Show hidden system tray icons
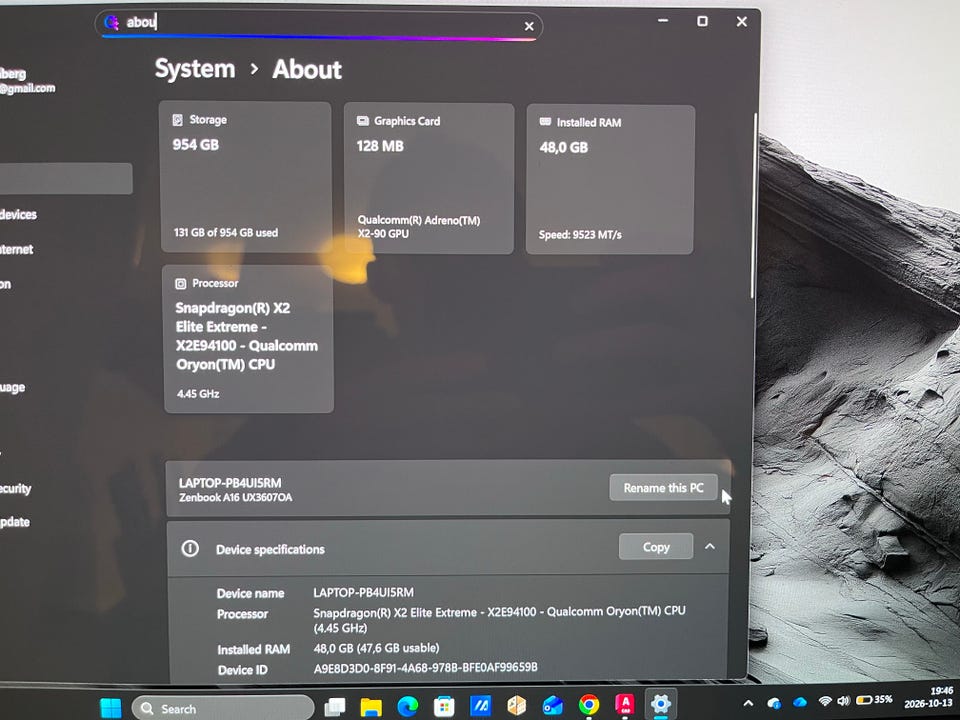 (x=748, y=703)
